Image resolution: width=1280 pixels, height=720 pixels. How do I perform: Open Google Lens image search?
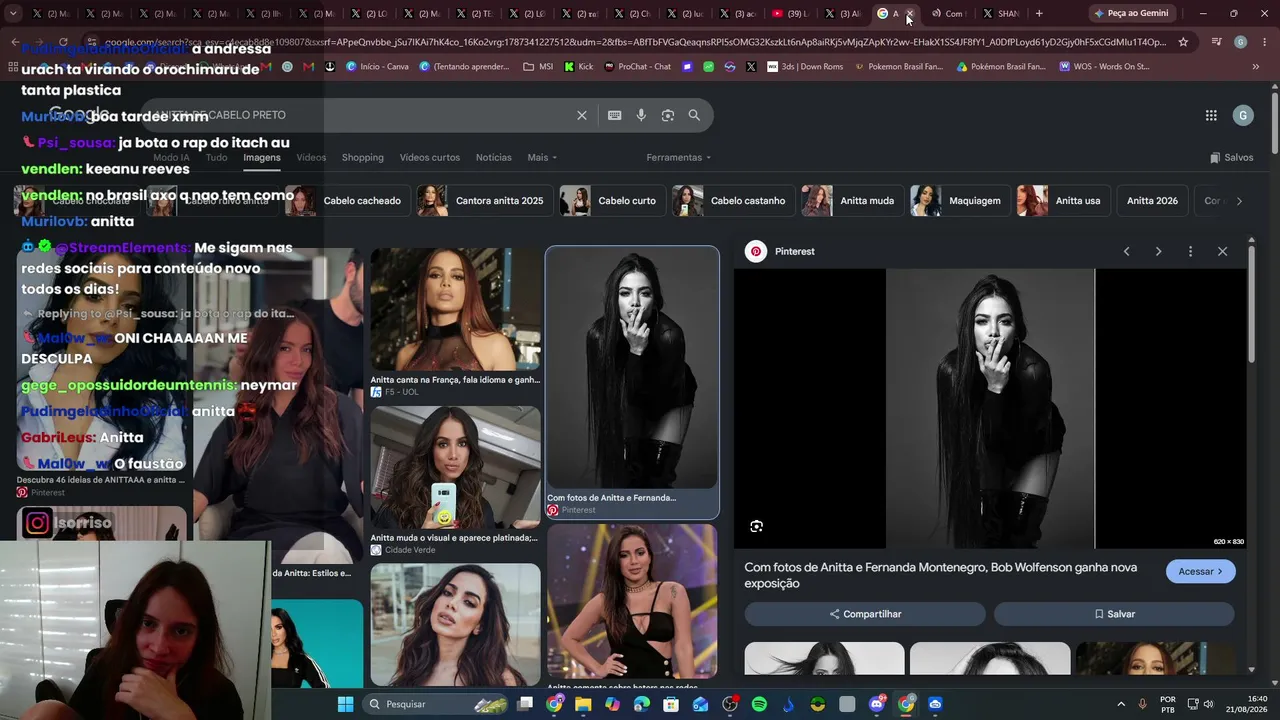click(668, 115)
